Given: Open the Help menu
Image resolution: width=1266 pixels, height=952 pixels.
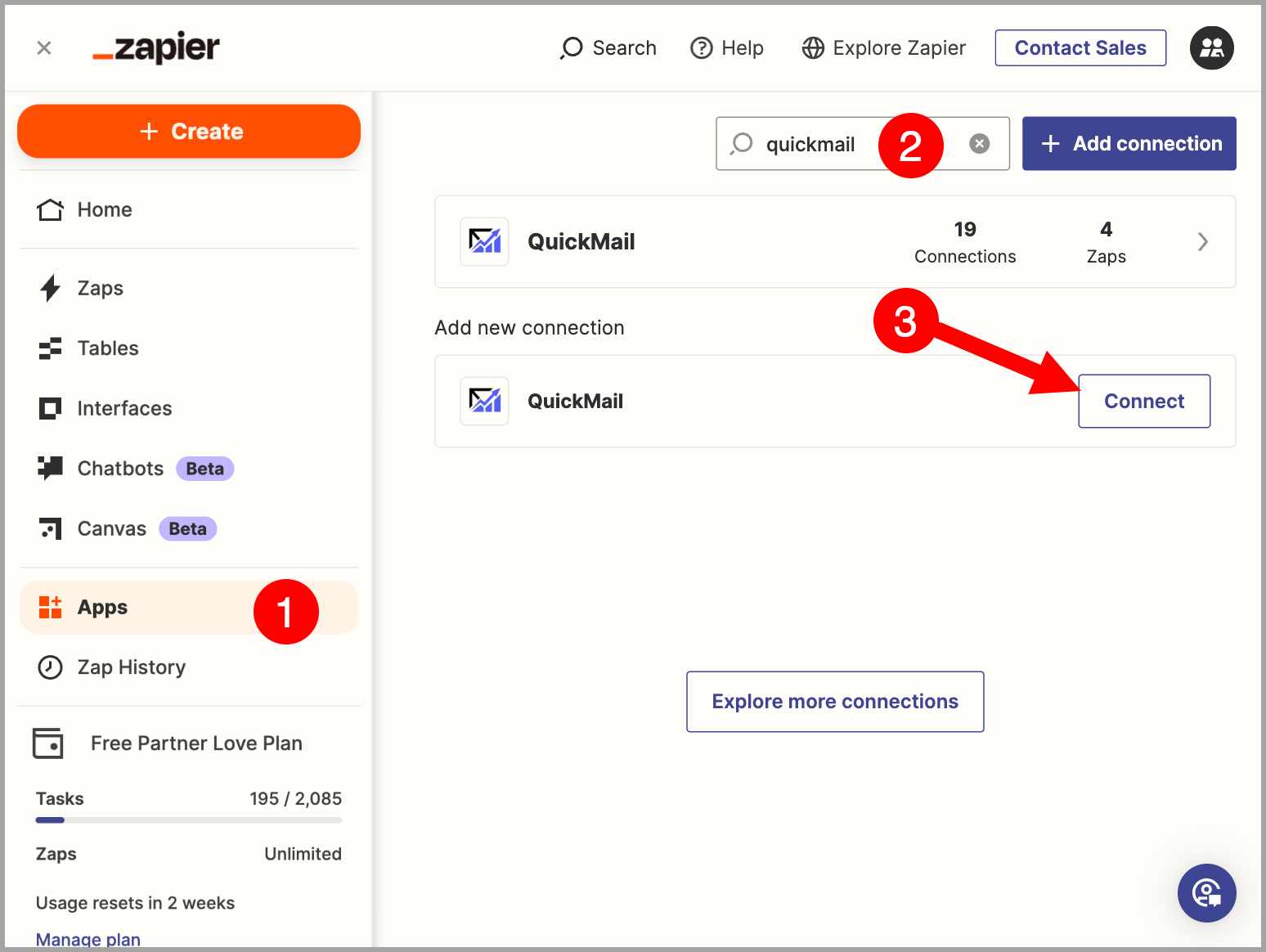Looking at the screenshot, I should 727,48.
